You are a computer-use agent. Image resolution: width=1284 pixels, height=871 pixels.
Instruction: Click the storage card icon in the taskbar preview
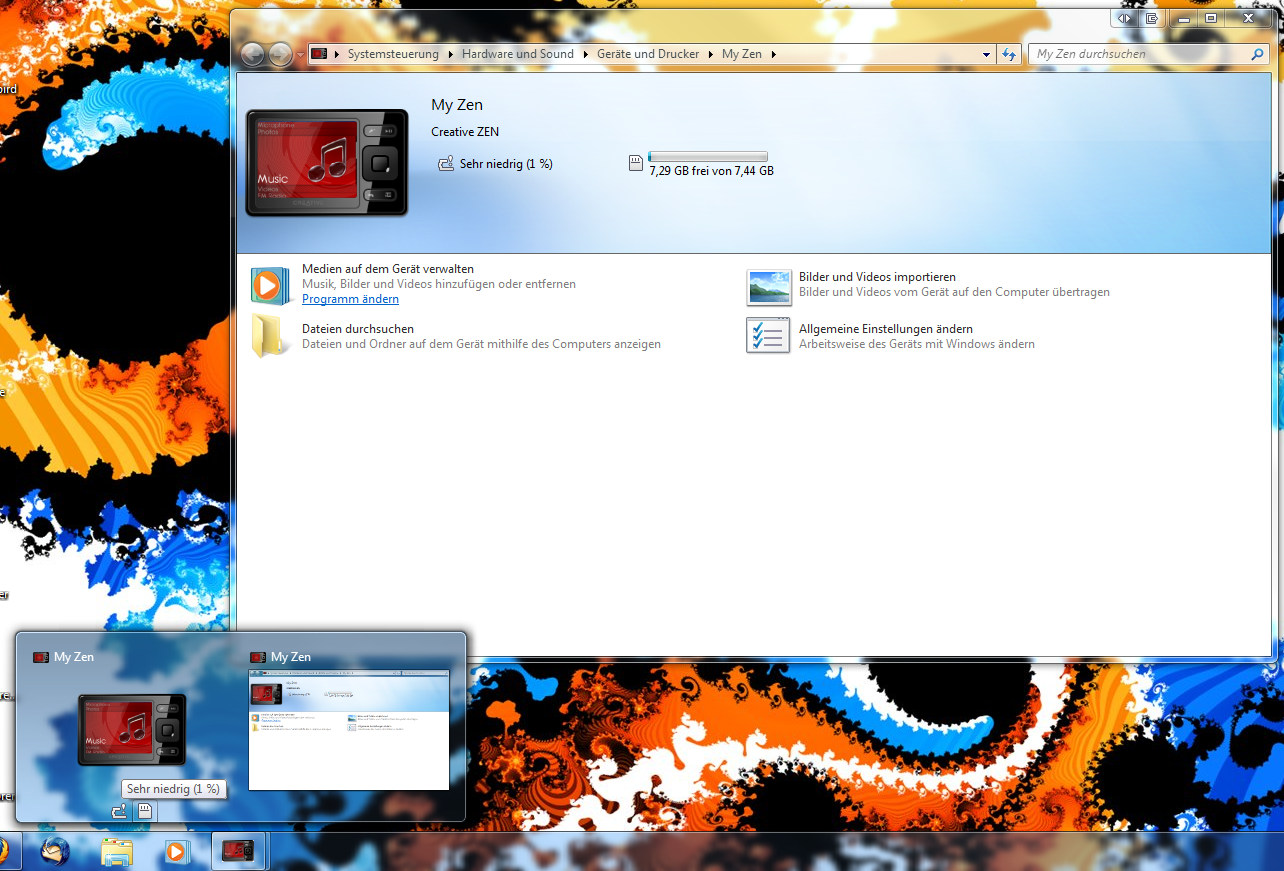pos(145,811)
